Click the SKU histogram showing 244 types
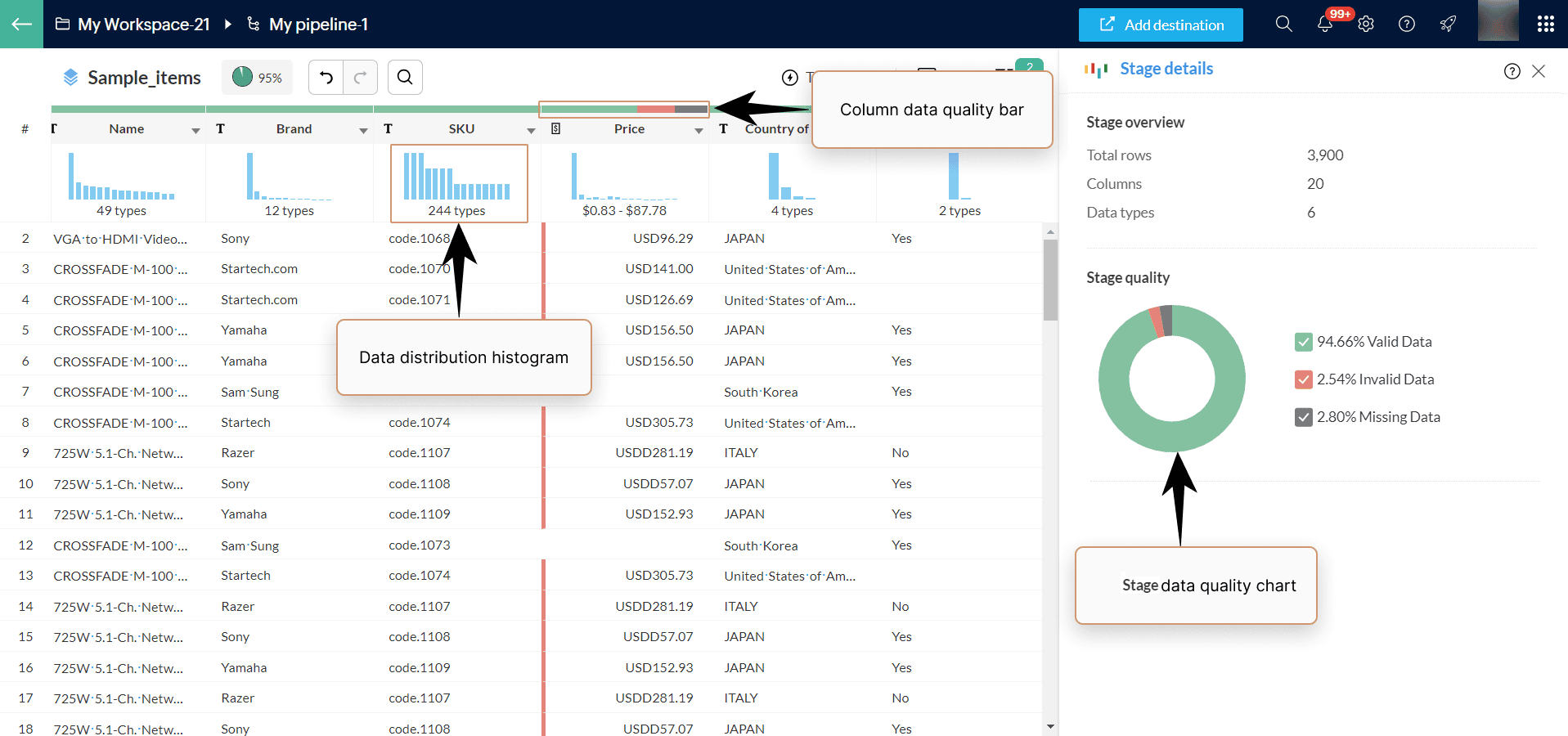The image size is (1568, 736). coord(457,177)
